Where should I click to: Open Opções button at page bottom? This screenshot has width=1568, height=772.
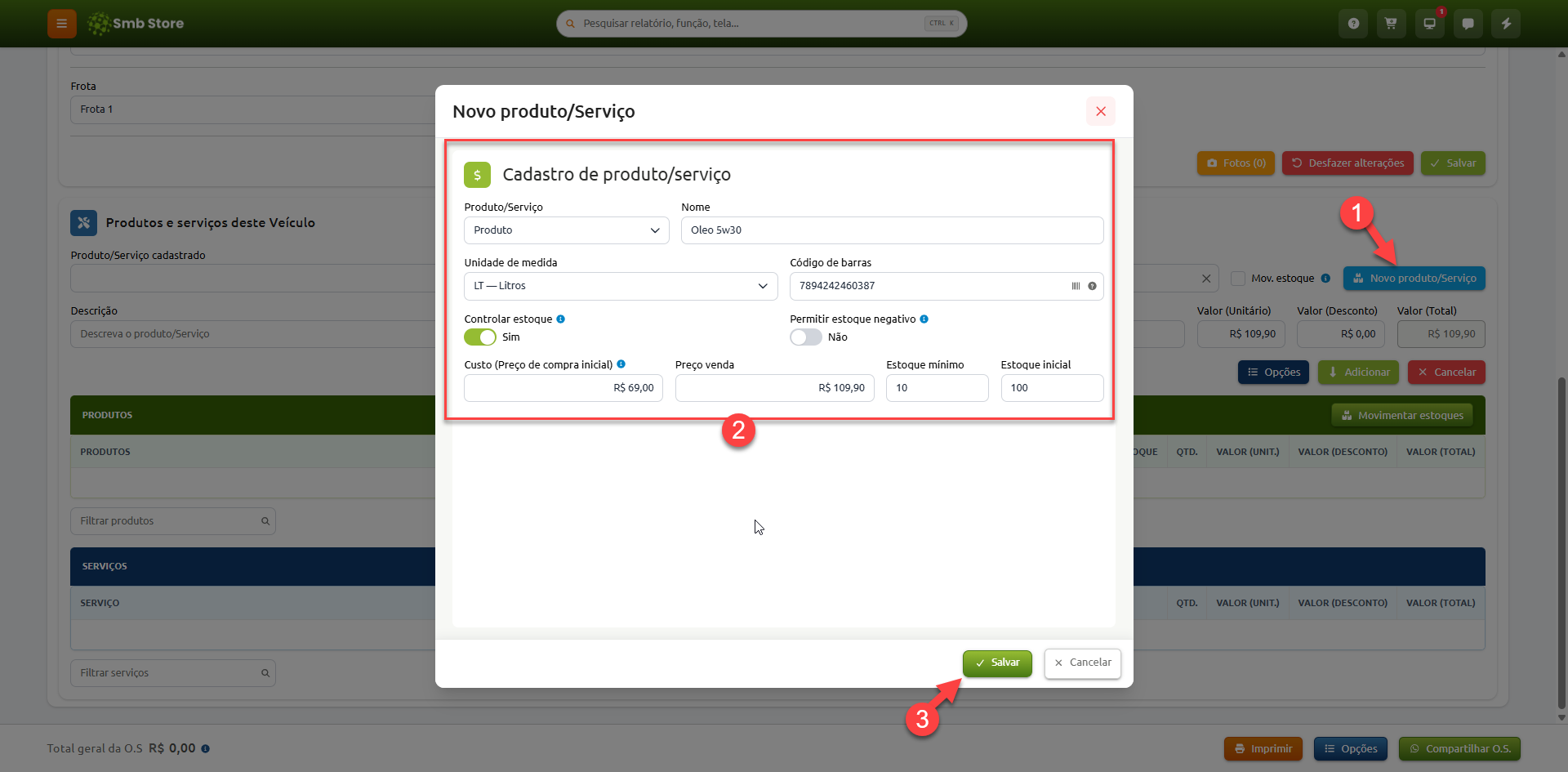click(x=1351, y=748)
